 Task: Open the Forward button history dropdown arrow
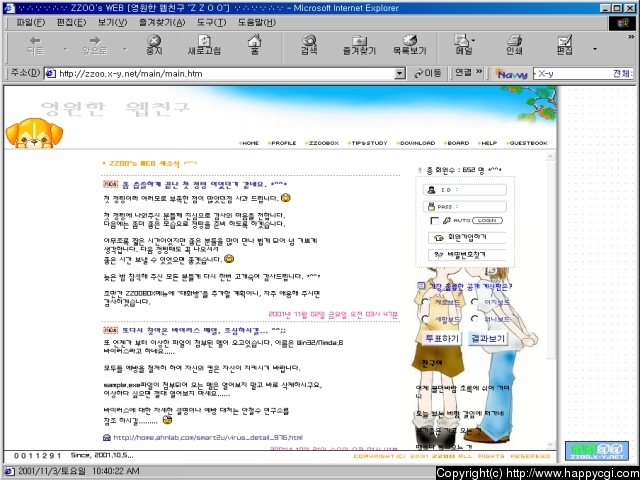point(125,49)
